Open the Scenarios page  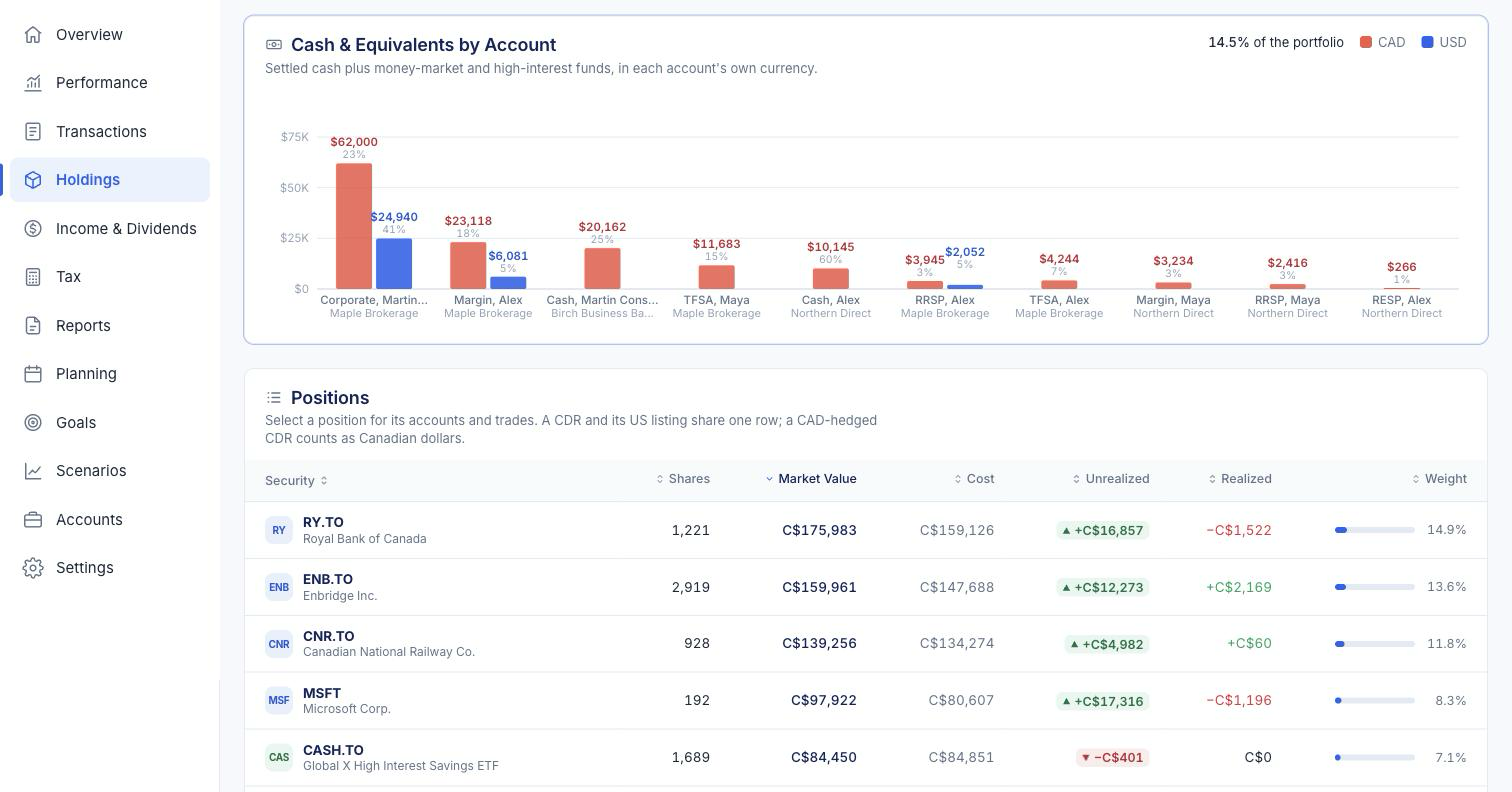pos(110,471)
